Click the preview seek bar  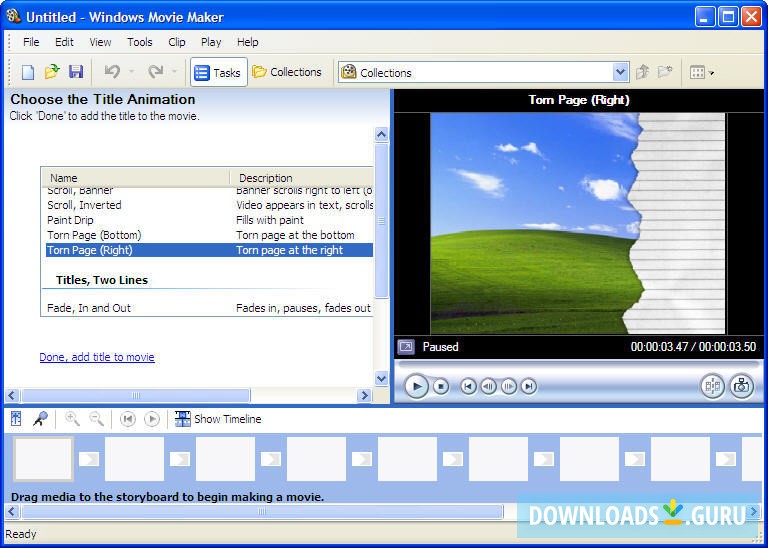pos(574,366)
